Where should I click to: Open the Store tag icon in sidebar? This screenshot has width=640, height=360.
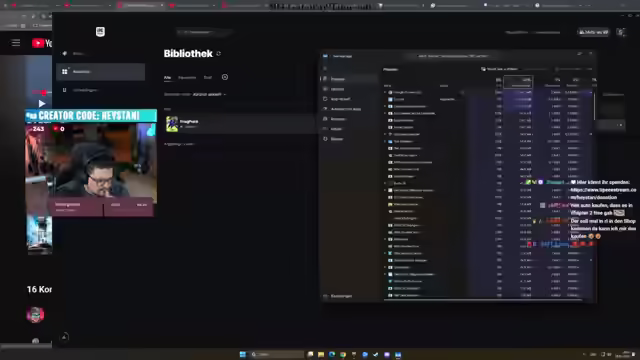coord(64,53)
